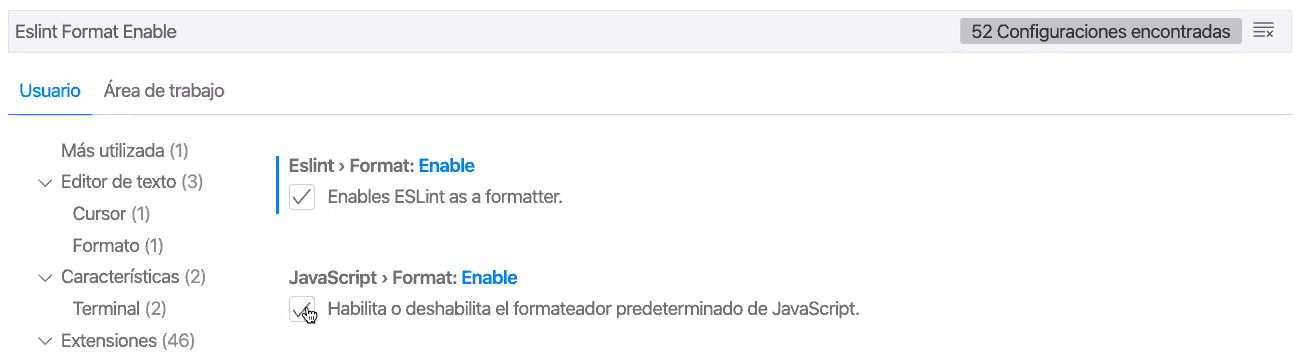Click the Enables ESLint as a formatter description
Viewport: 1305px width, 362px height.
tap(445, 197)
